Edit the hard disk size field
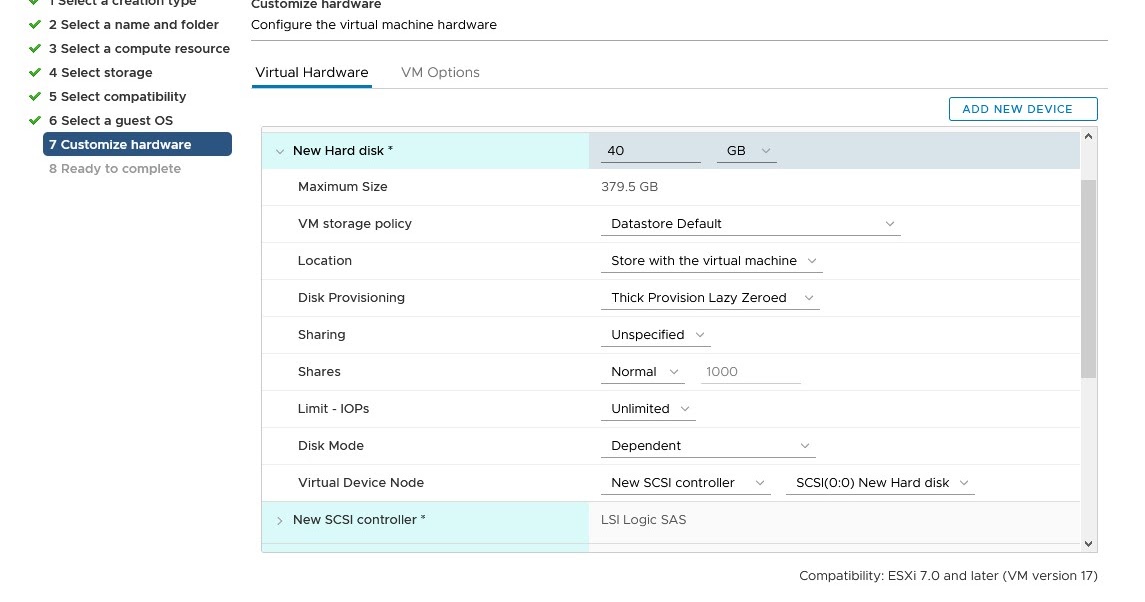This screenshot has width=1145, height=602. pos(650,150)
